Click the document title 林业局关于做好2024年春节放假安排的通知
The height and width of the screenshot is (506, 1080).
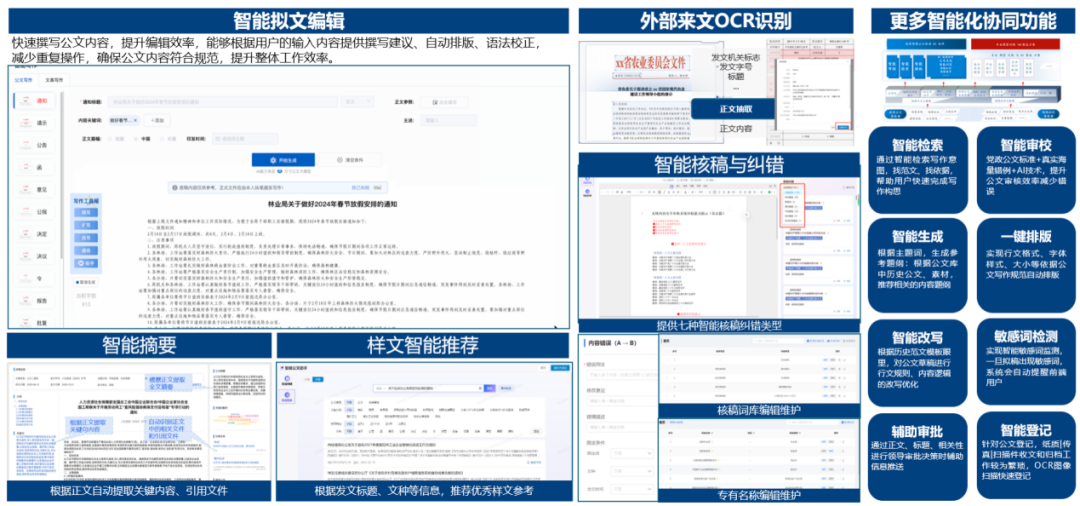click(x=332, y=204)
